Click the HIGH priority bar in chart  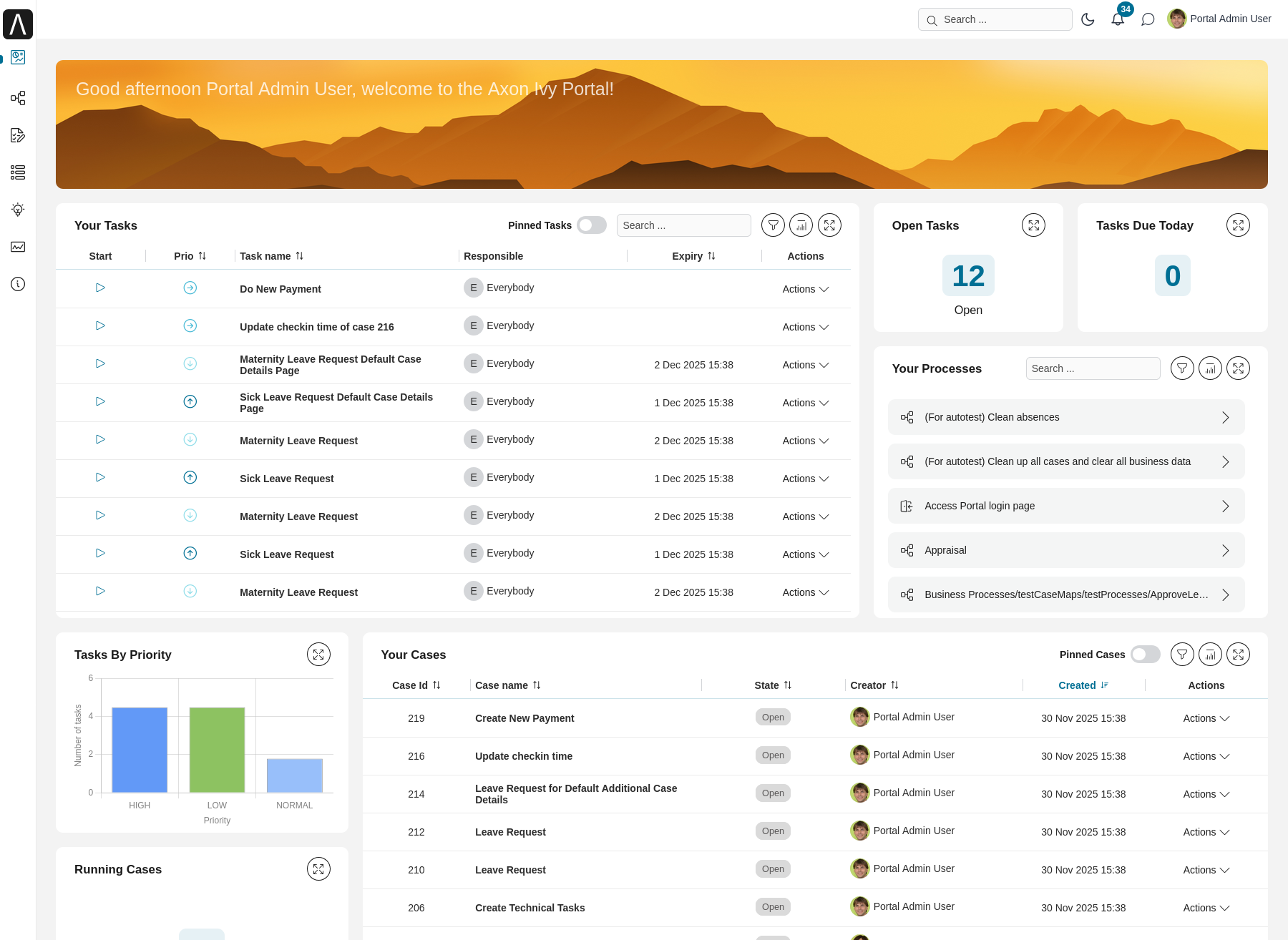[x=140, y=751]
